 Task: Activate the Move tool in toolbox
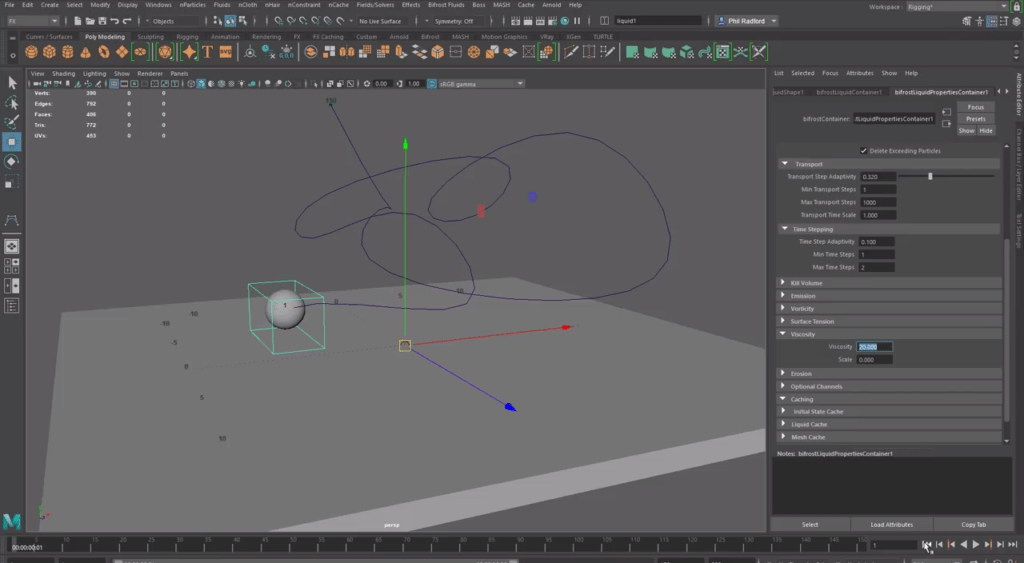coord(12,142)
